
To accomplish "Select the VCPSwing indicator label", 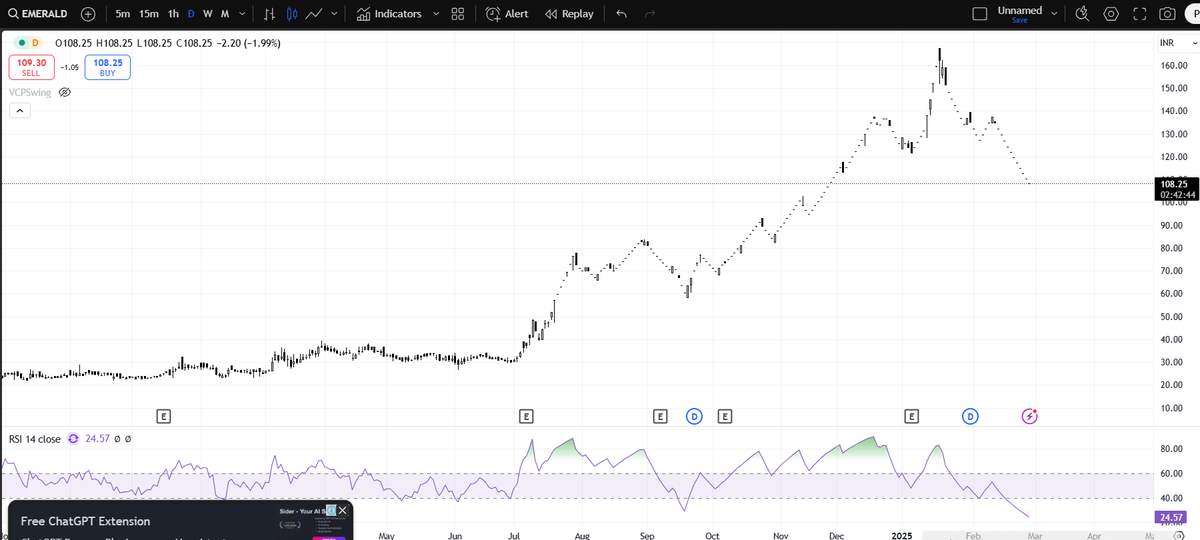I will tap(30, 92).
